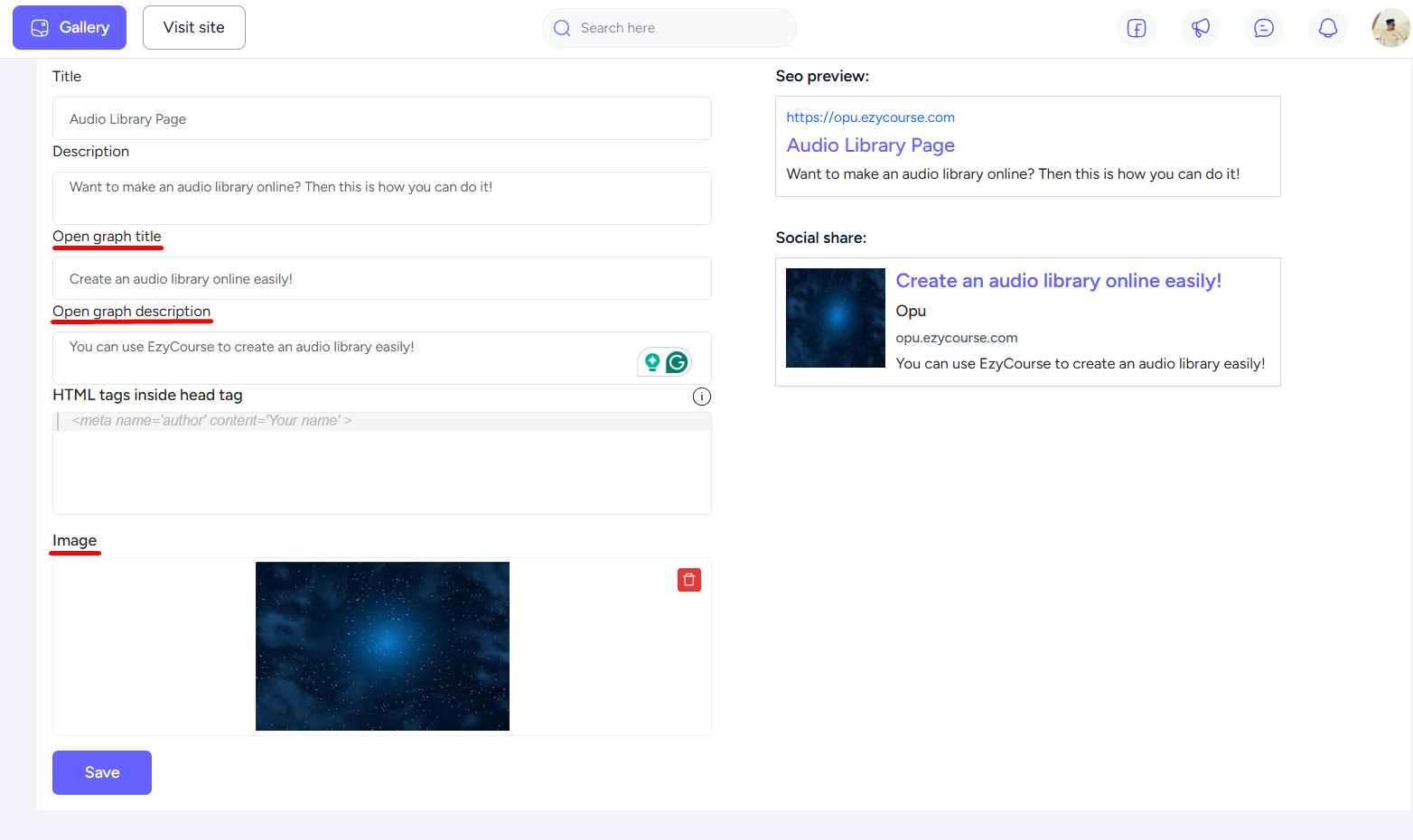The height and width of the screenshot is (840, 1413).
Task: Click the search magnifier icon
Action: coord(562,28)
